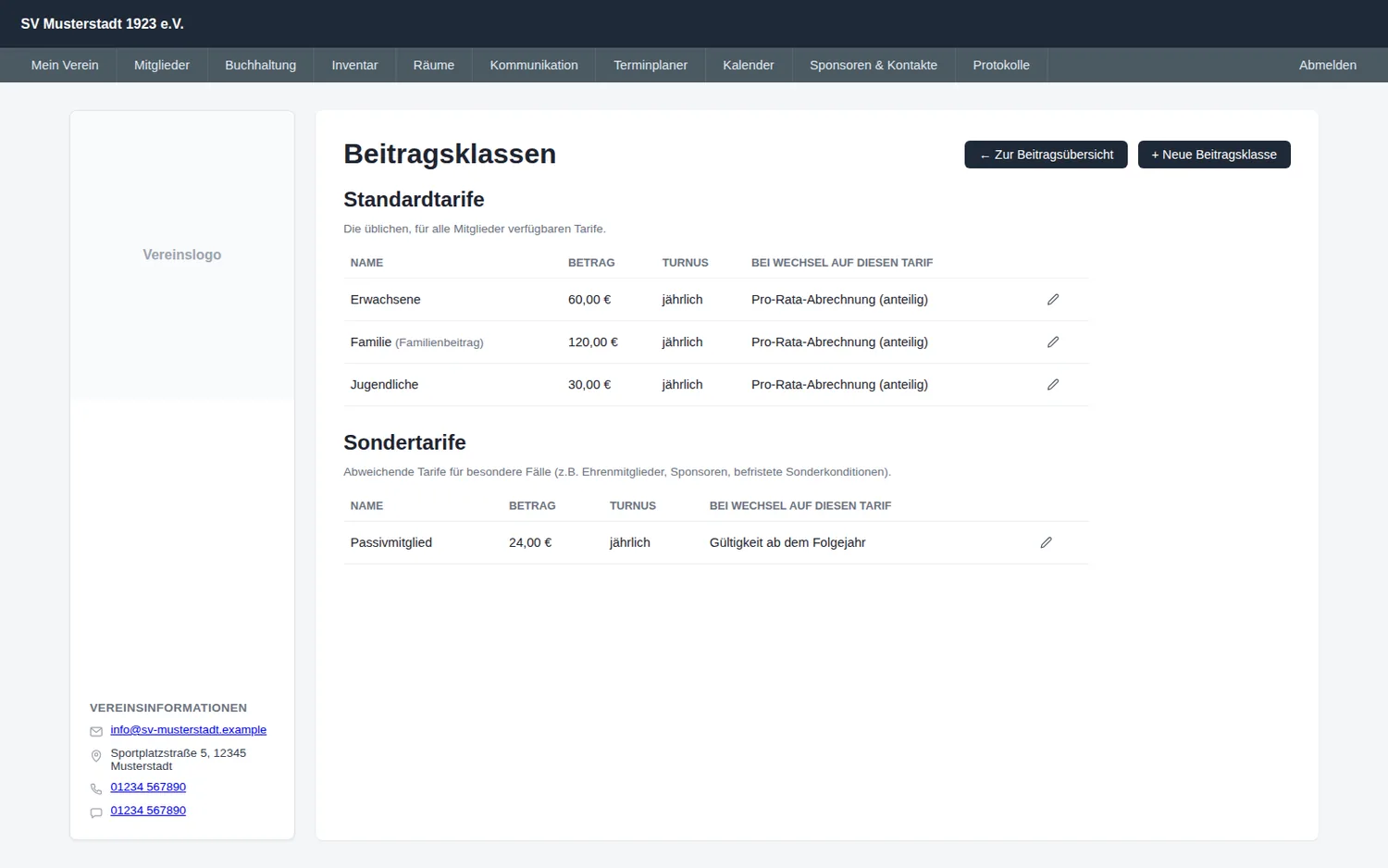1388x868 pixels.
Task: Click the chat bubble icon by second number
Action: 96,812
